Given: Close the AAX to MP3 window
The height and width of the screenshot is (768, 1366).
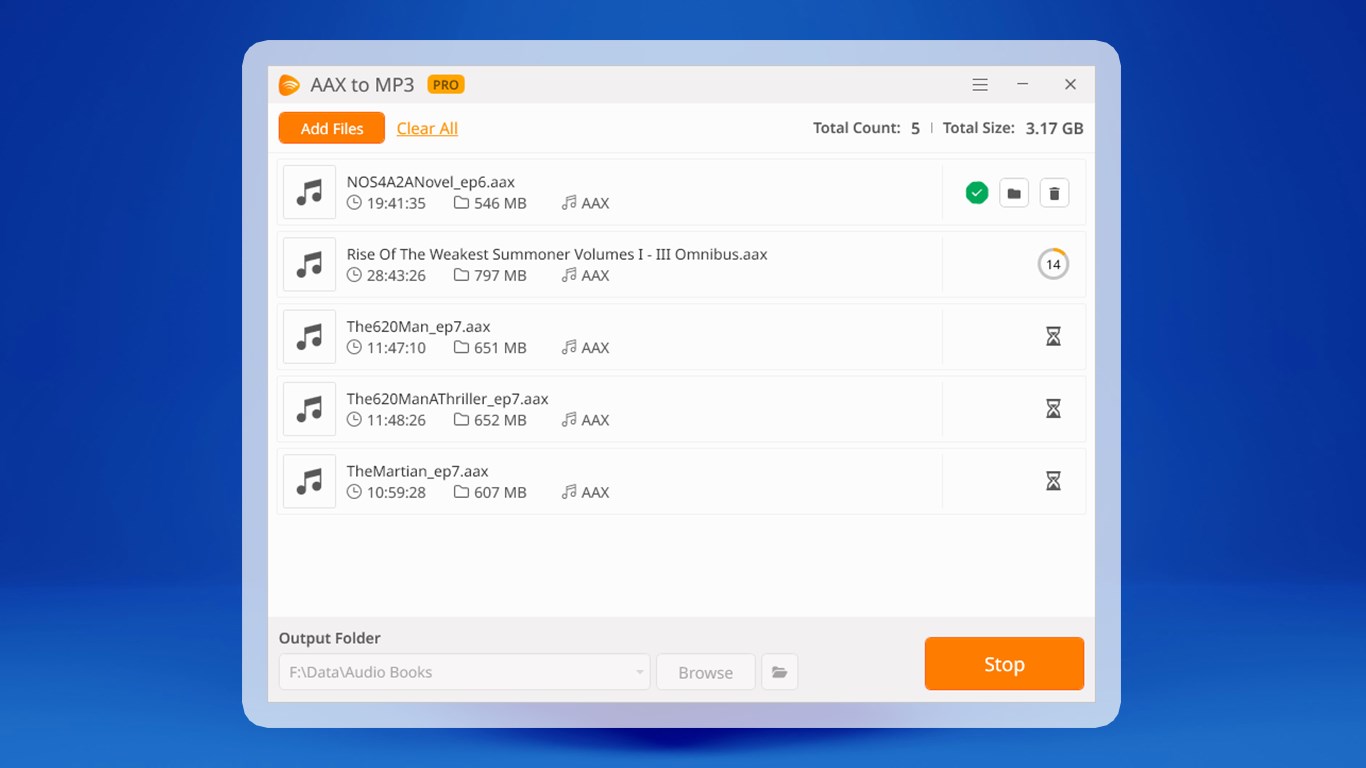Looking at the screenshot, I should 1070,85.
